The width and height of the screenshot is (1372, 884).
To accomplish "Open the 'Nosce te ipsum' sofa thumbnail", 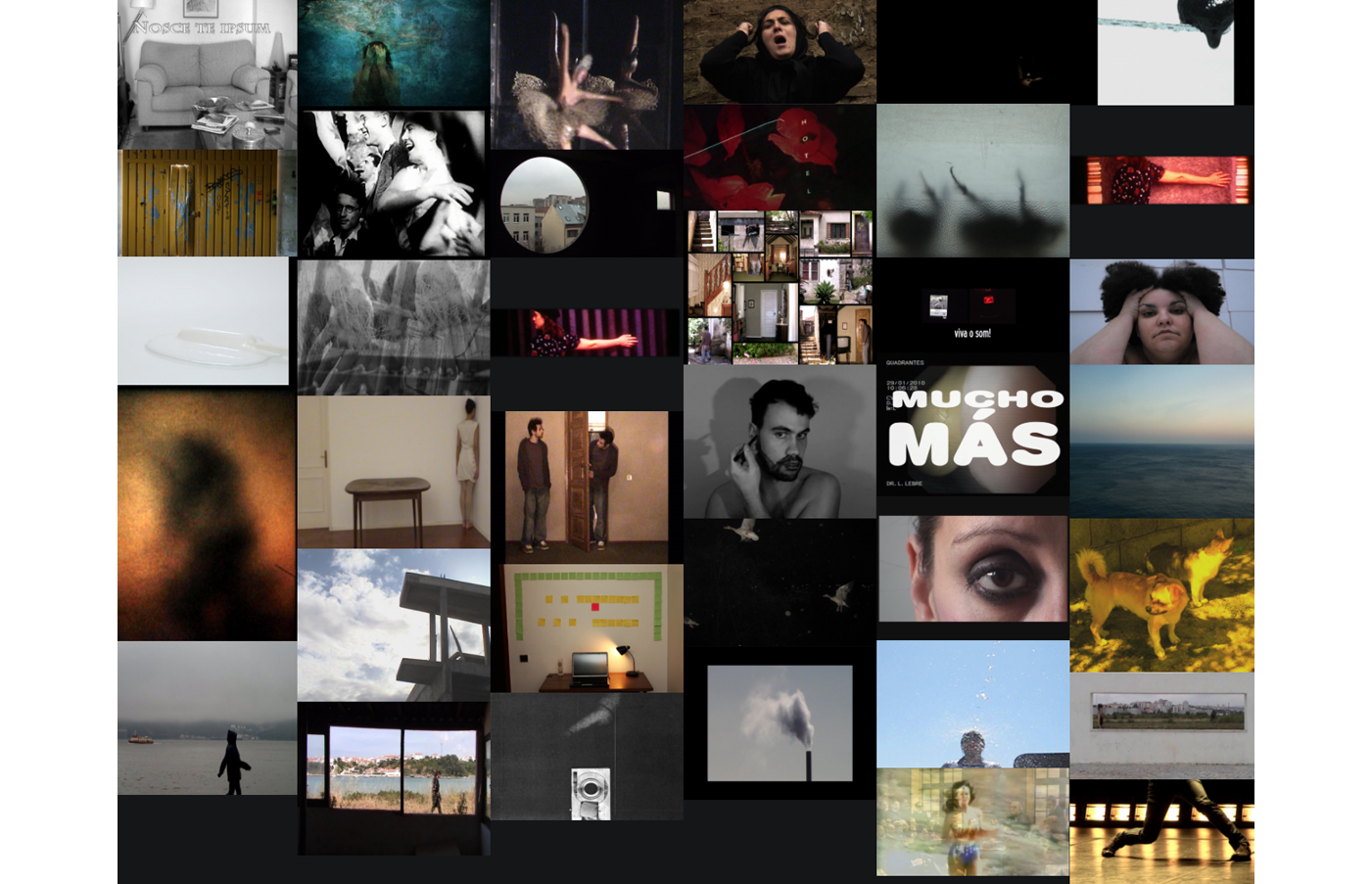I will 207,74.
